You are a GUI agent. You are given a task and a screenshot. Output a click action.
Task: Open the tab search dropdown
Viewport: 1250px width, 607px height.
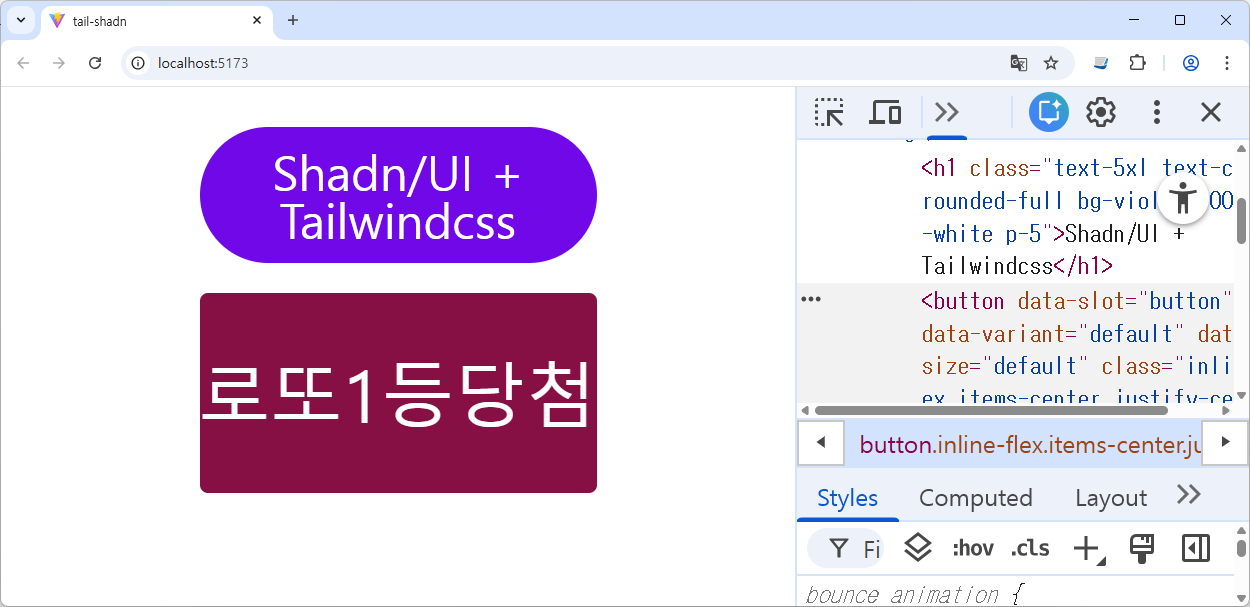20,20
